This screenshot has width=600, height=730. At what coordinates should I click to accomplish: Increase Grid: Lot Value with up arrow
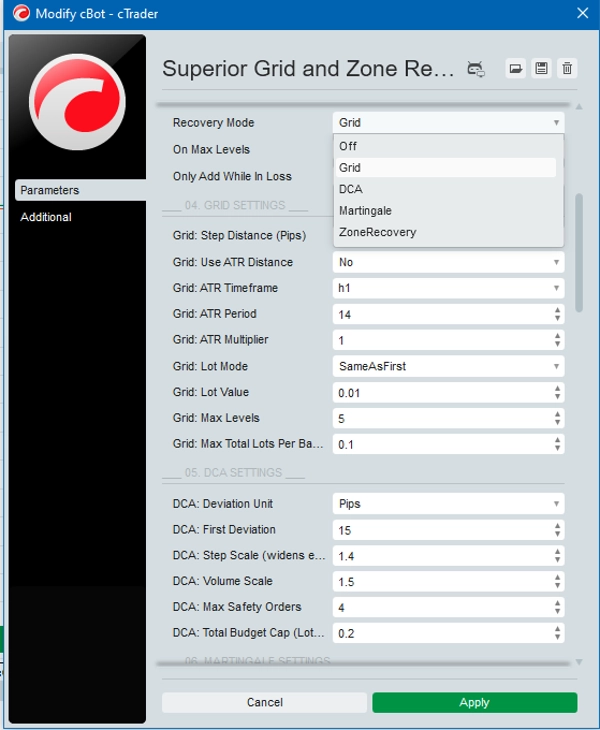click(x=557, y=389)
